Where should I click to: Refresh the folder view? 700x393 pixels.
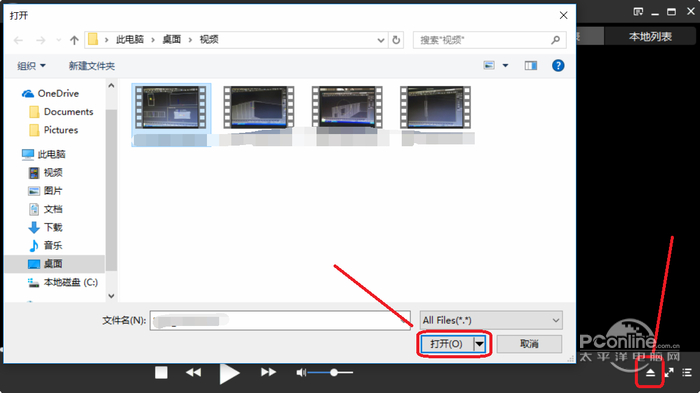396,40
